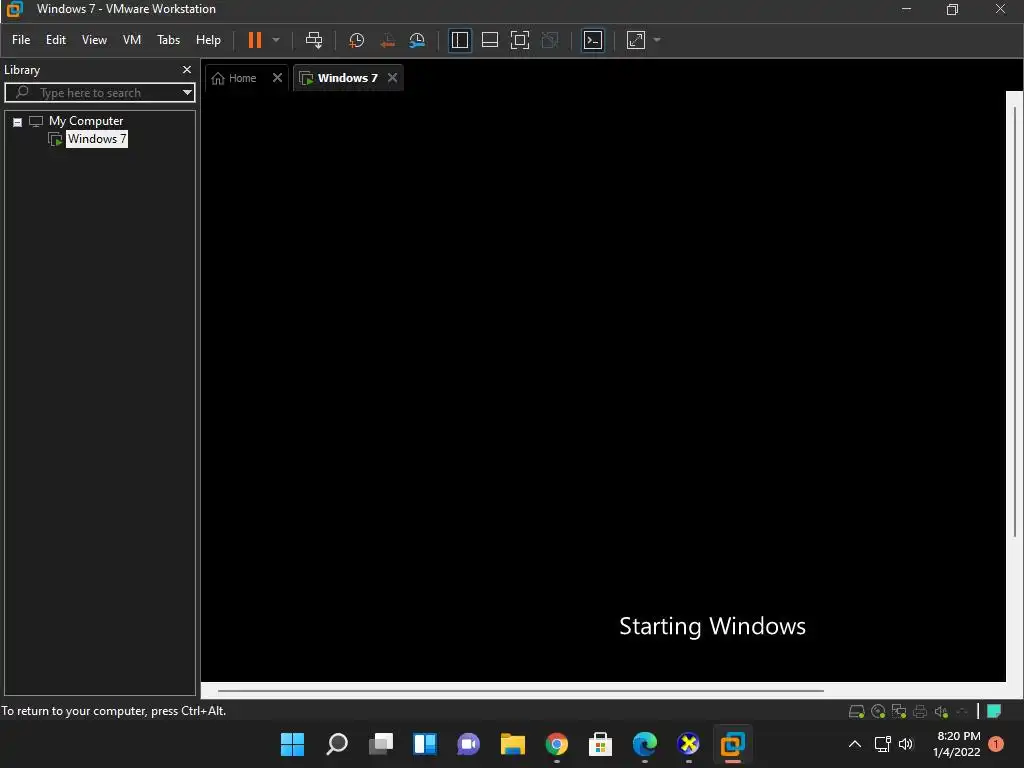Open the Widgets taskbar icon
Viewport: 1024px width, 768px height.
point(424,744)
